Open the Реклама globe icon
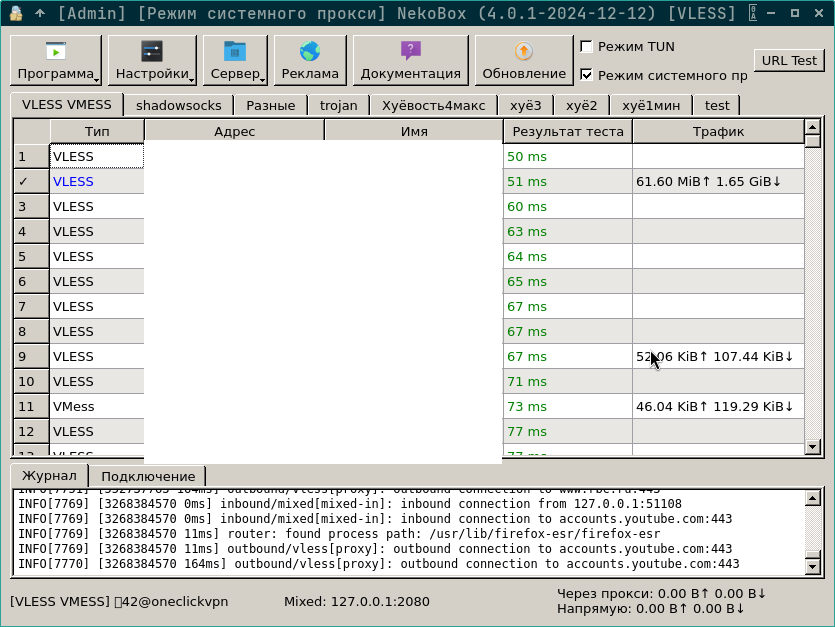835x627 pixels. pyautogui.click(x=310, y=51)
